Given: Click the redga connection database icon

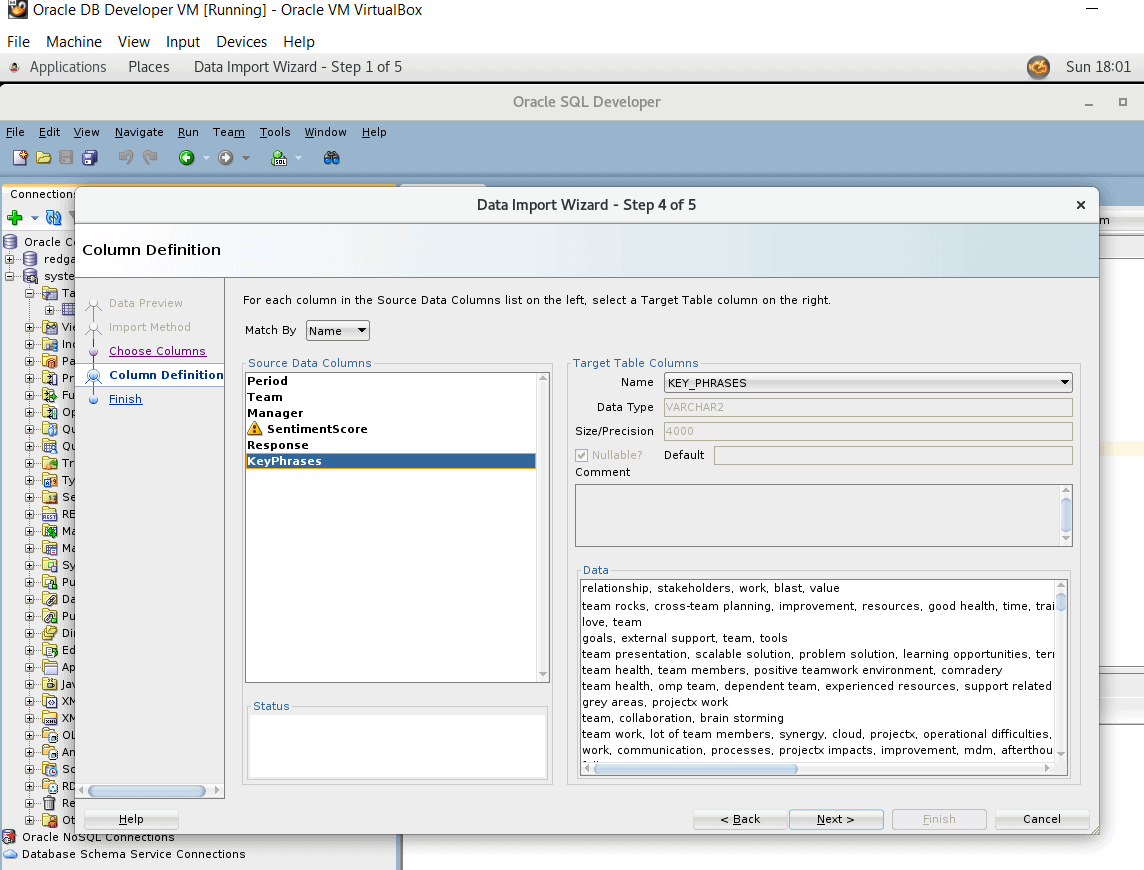Looking at the screenshot, I should click(x=30, y=259).
